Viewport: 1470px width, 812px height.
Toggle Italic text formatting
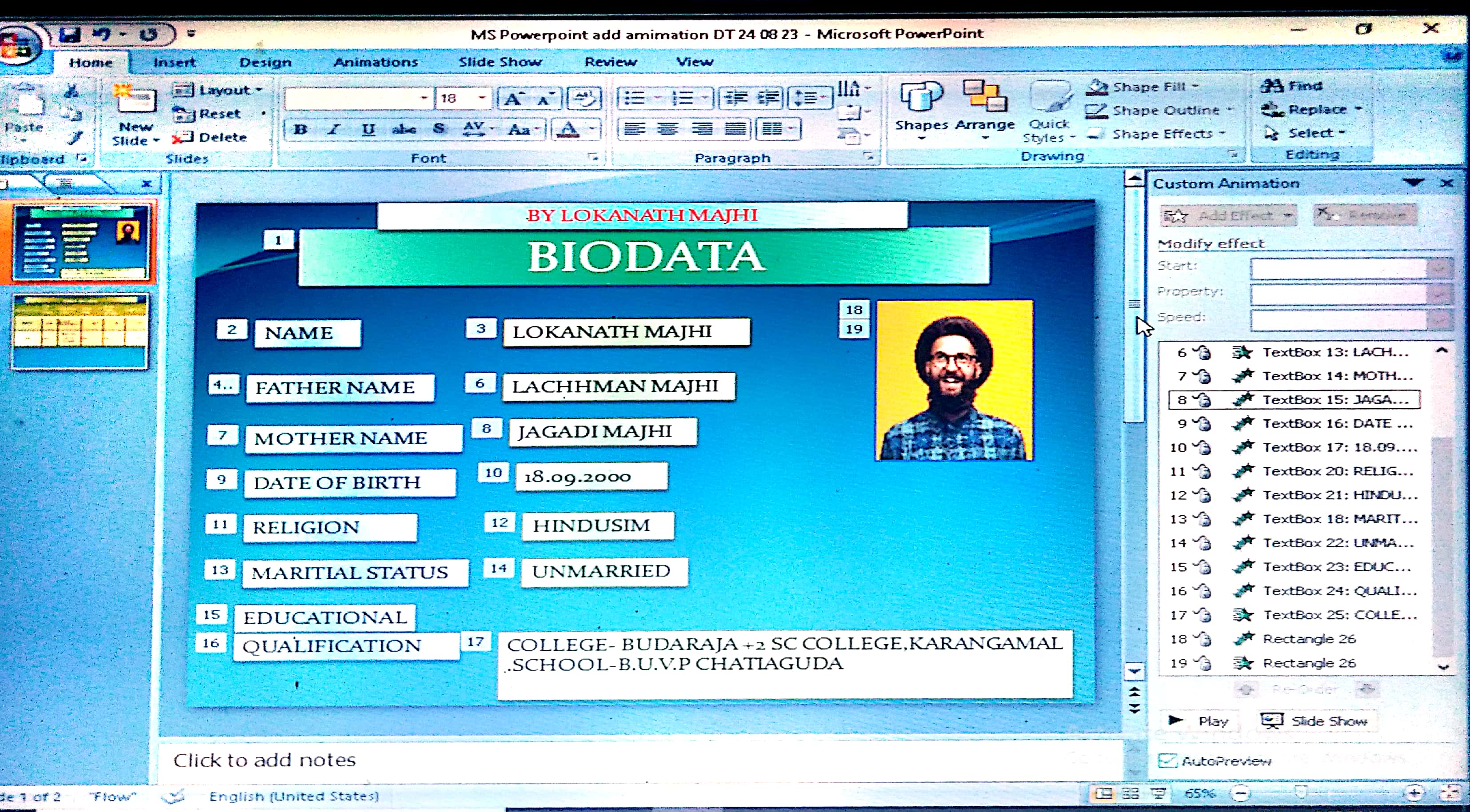tap(335, 130)
